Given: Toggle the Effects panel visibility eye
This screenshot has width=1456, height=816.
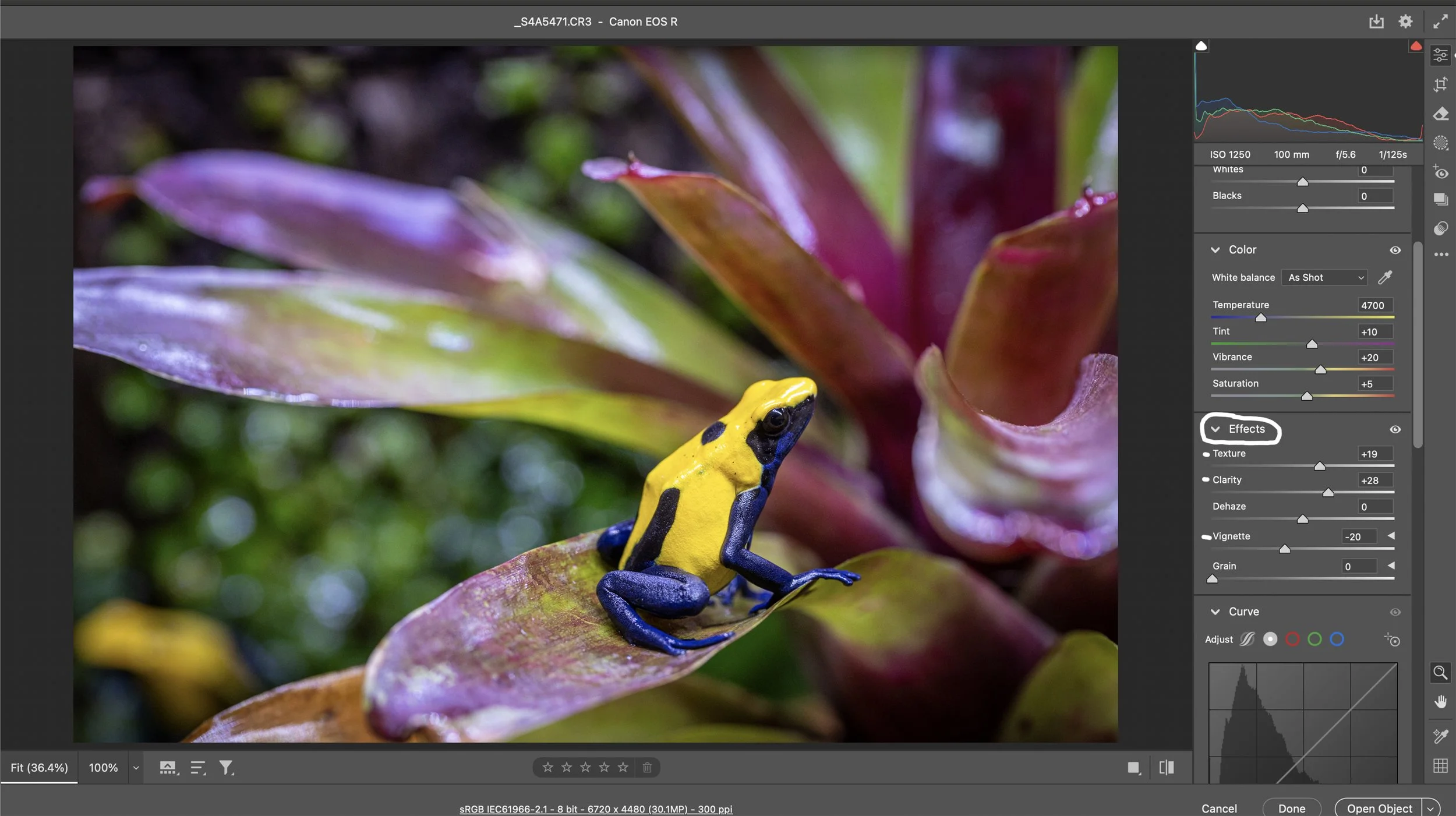Looking at the screenshot, I should pos(1395,429).
